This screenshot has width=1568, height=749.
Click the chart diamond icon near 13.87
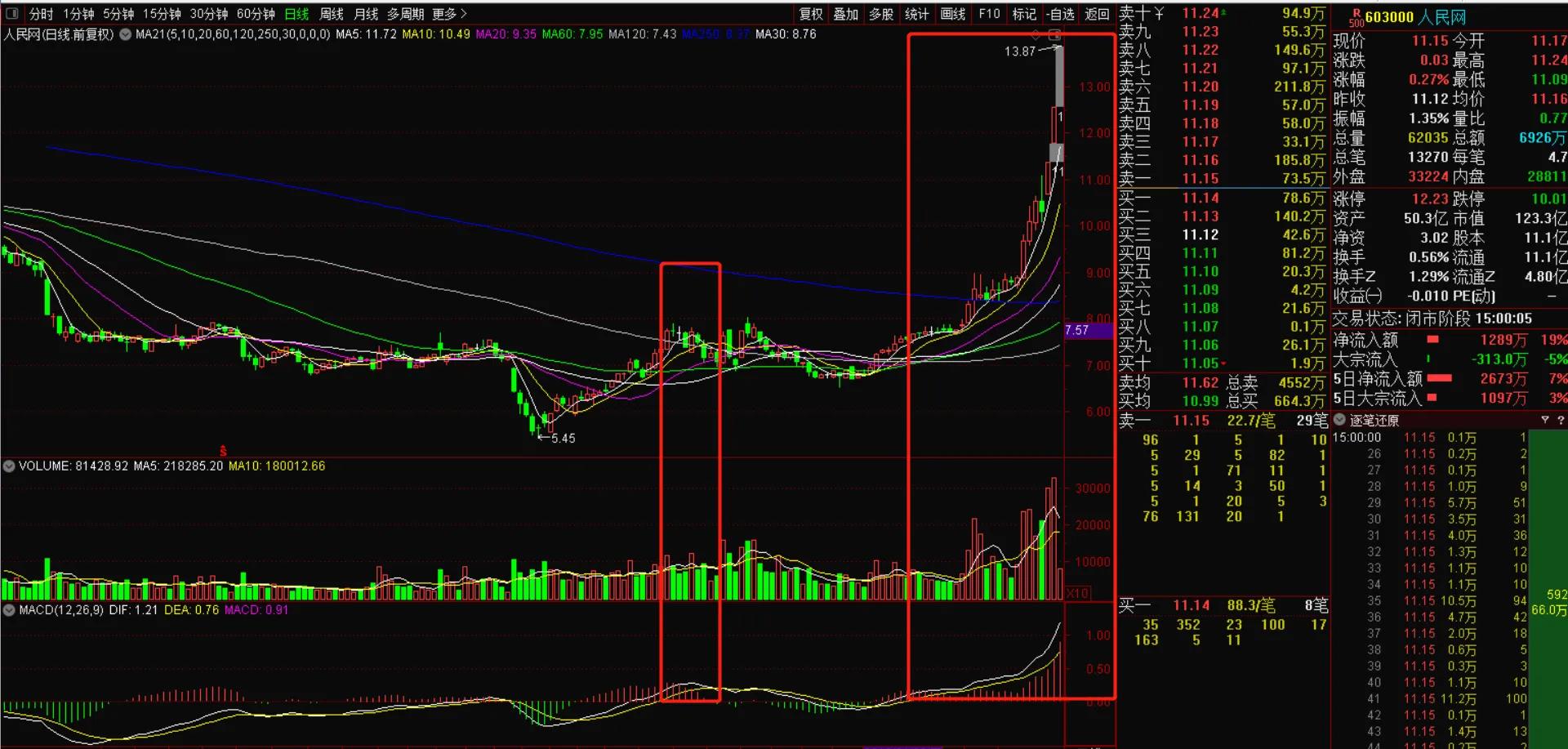[1036, 35]
